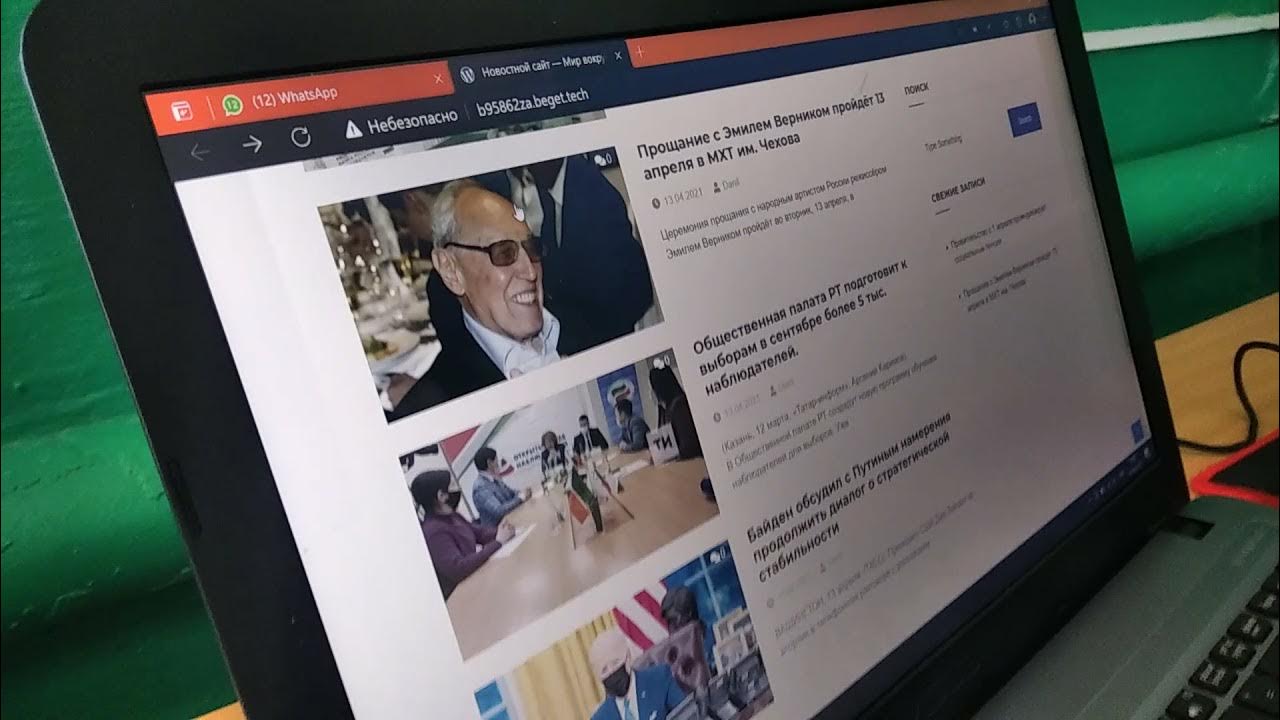Click excerpt text Церемония прощания с народным артистом
The image size is (1280, 720).
pos(774,215)
